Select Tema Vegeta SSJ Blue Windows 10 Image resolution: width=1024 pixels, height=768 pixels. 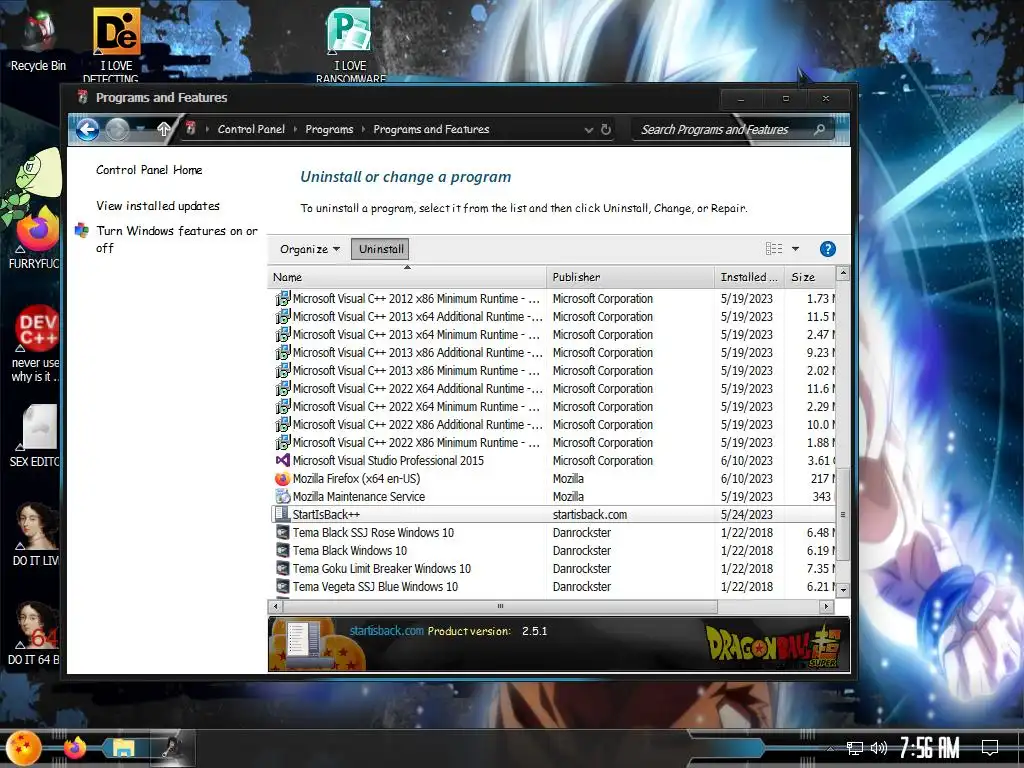click(375, 586)
